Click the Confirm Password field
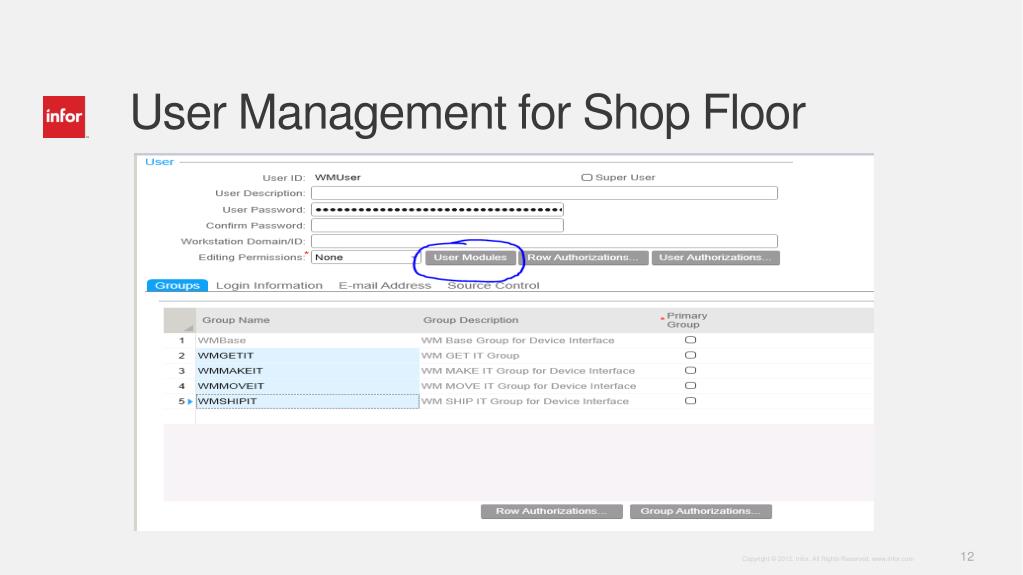Screen dimensions: 1023x575 (x=437, y=225)
